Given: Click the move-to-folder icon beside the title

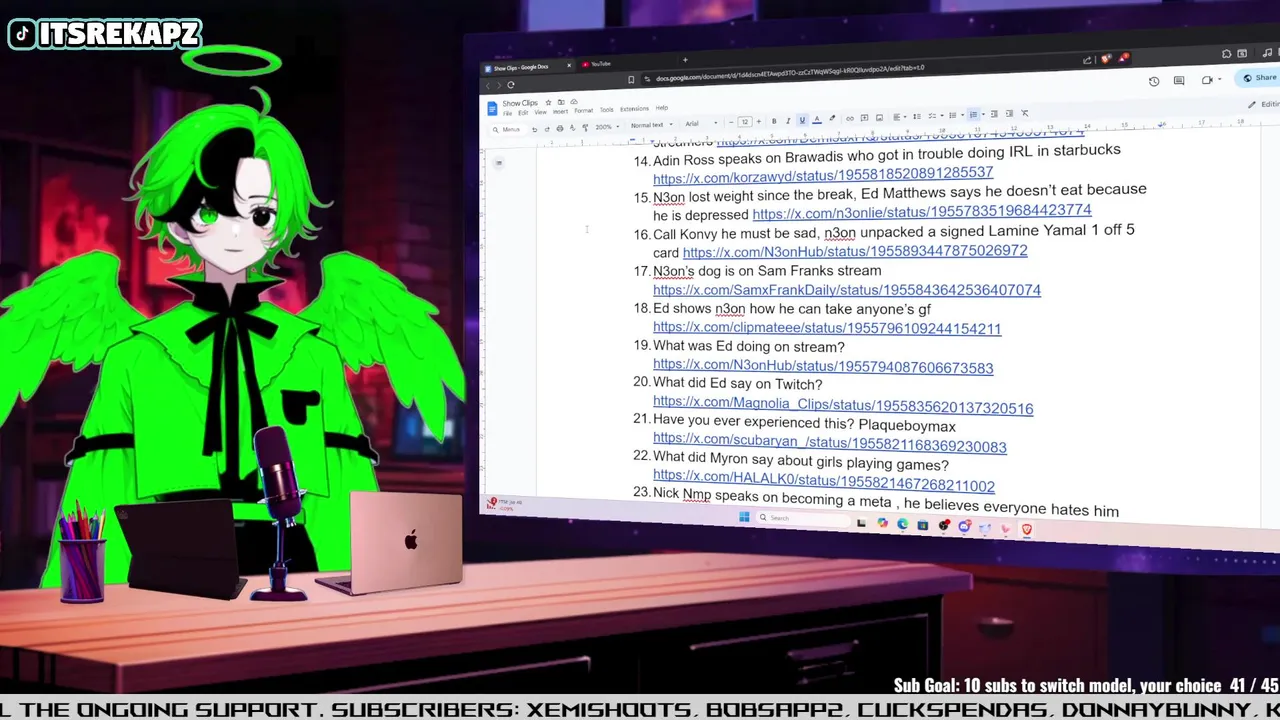Looking at the screenshot, I should [x=561, y=102].
